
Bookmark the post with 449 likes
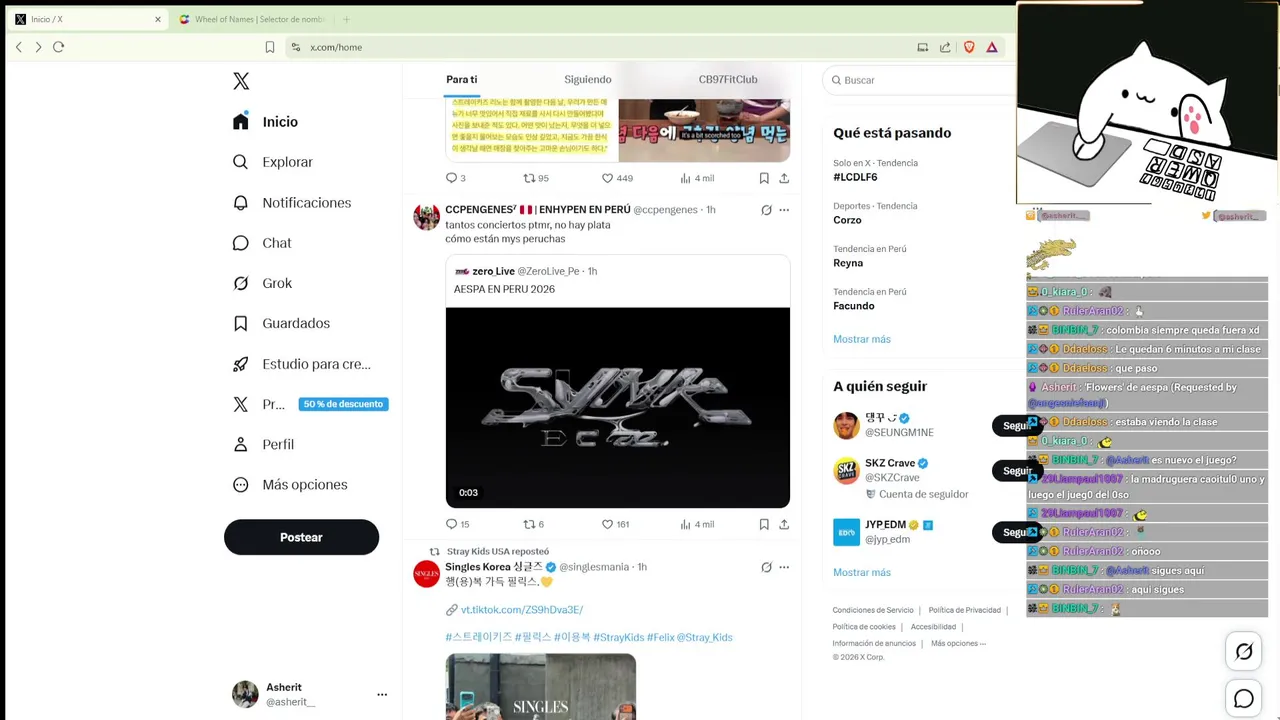click(x=764, y=178)
